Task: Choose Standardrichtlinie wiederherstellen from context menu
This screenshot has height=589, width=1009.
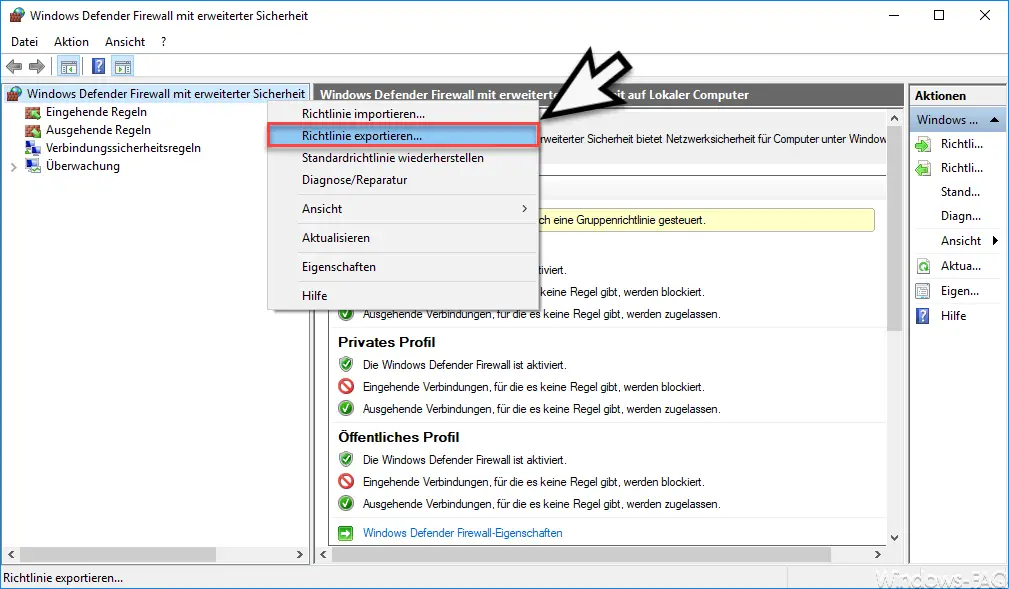Action: click(x=403, y=158)
